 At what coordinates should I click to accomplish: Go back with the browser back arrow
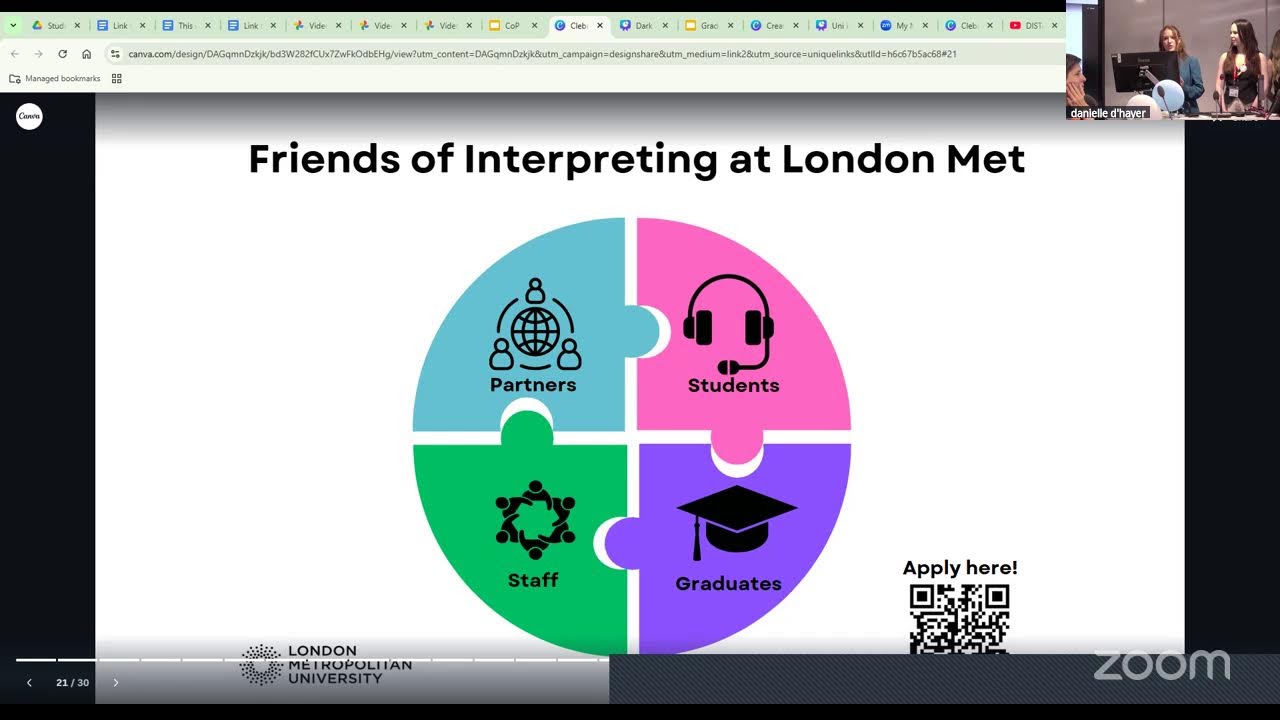coord(14,54)
